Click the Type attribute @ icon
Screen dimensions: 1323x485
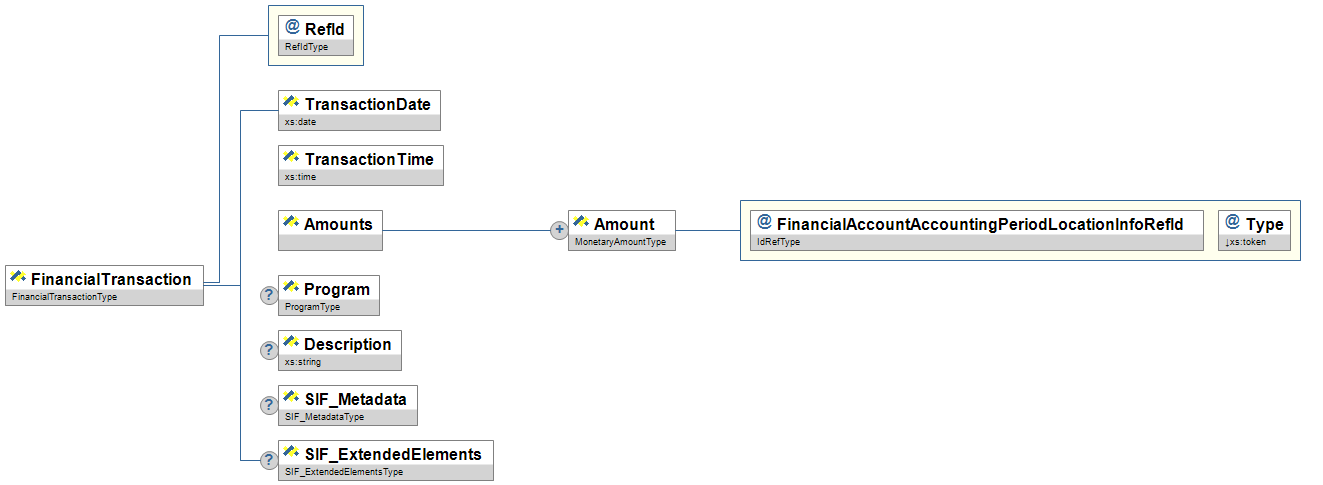click(x=1233, y=223)
